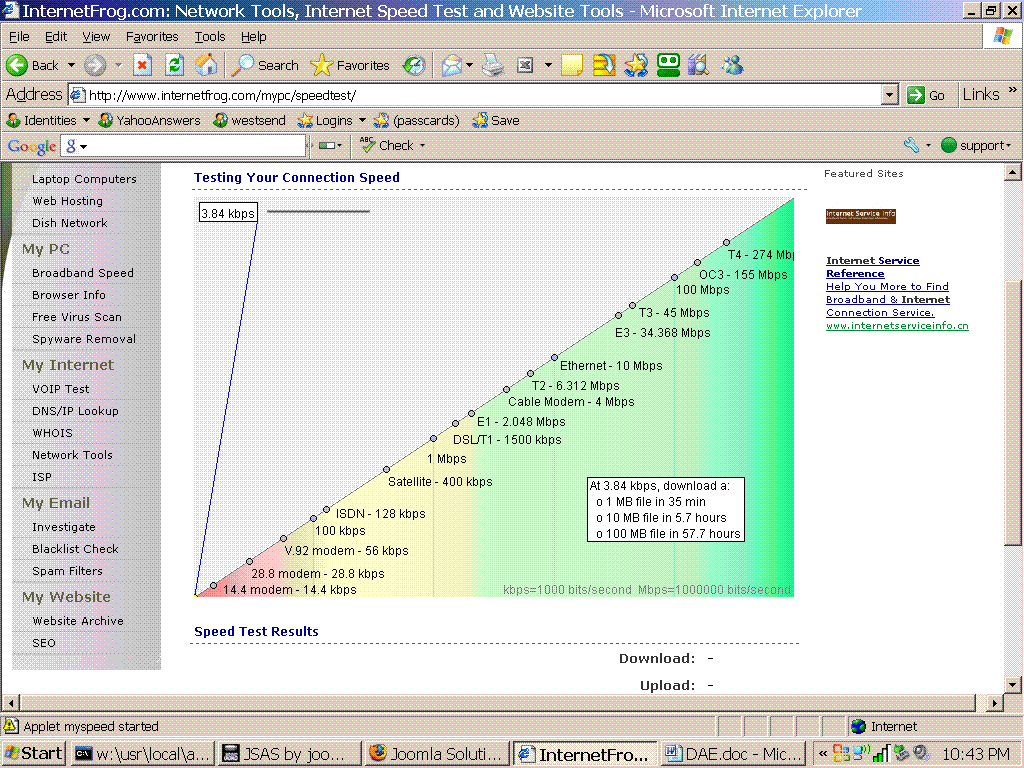Launch the Messenger people icon
The height and width of the screenshot is (768, 1024).
(x=732, y=65)
